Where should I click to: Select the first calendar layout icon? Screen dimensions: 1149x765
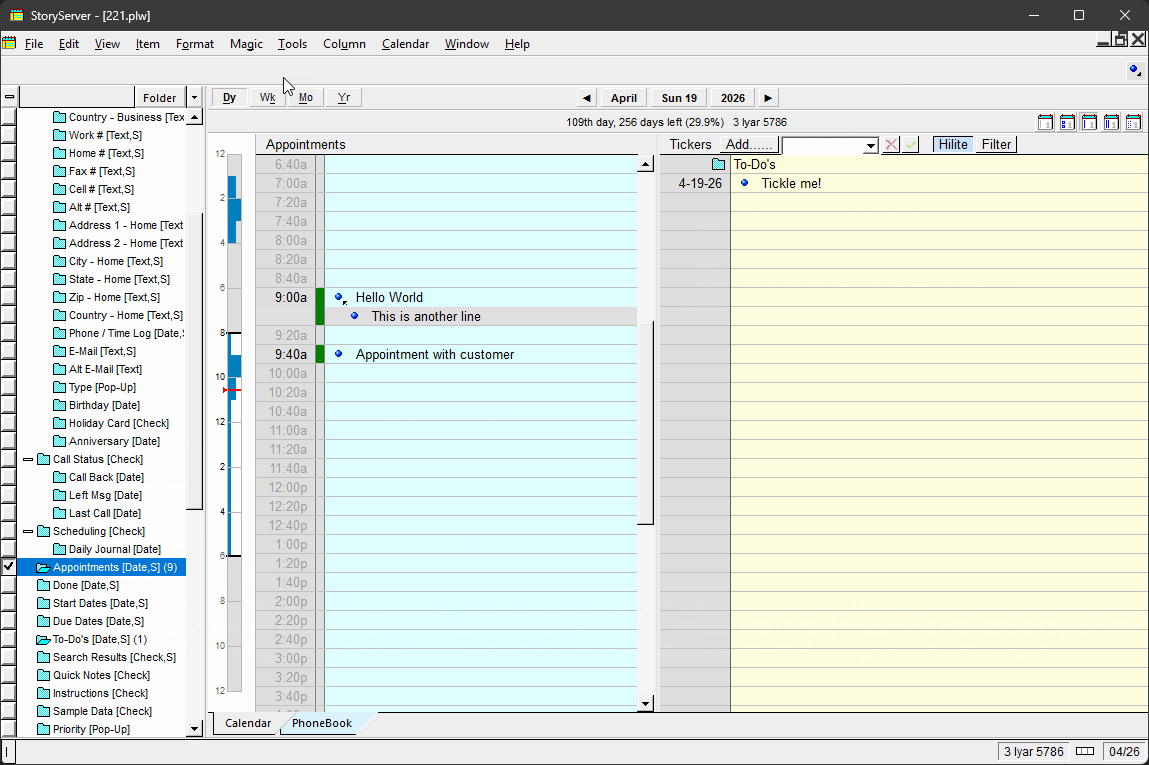(1046, 122)
